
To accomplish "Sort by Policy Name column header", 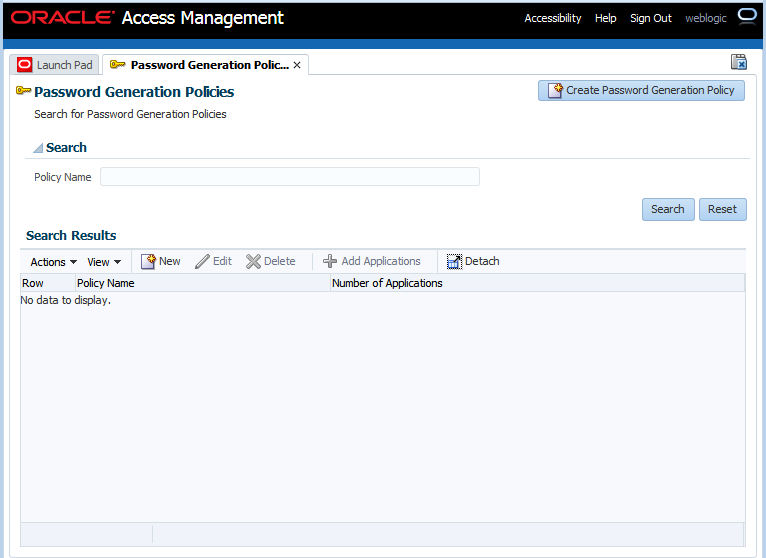I will tap(203, 283).
